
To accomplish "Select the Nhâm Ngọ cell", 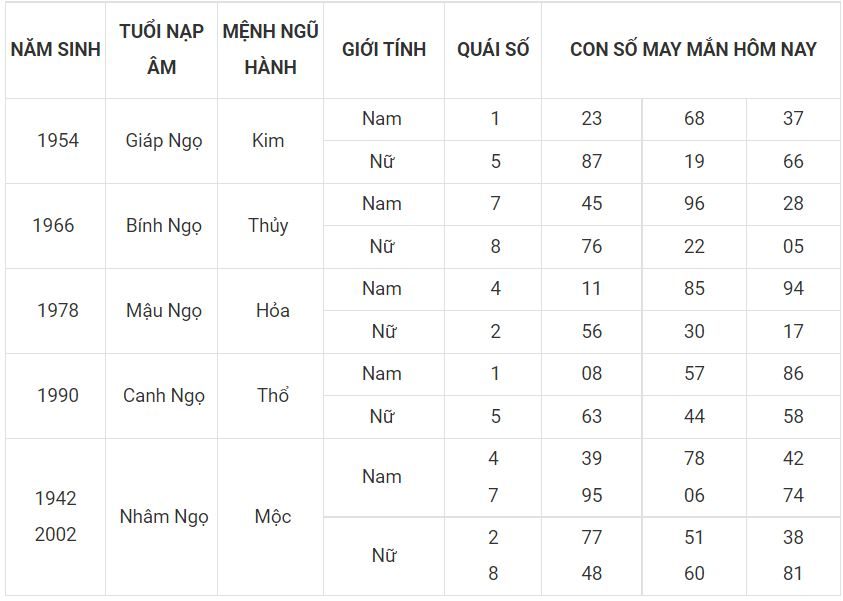I will click(164, 517).
